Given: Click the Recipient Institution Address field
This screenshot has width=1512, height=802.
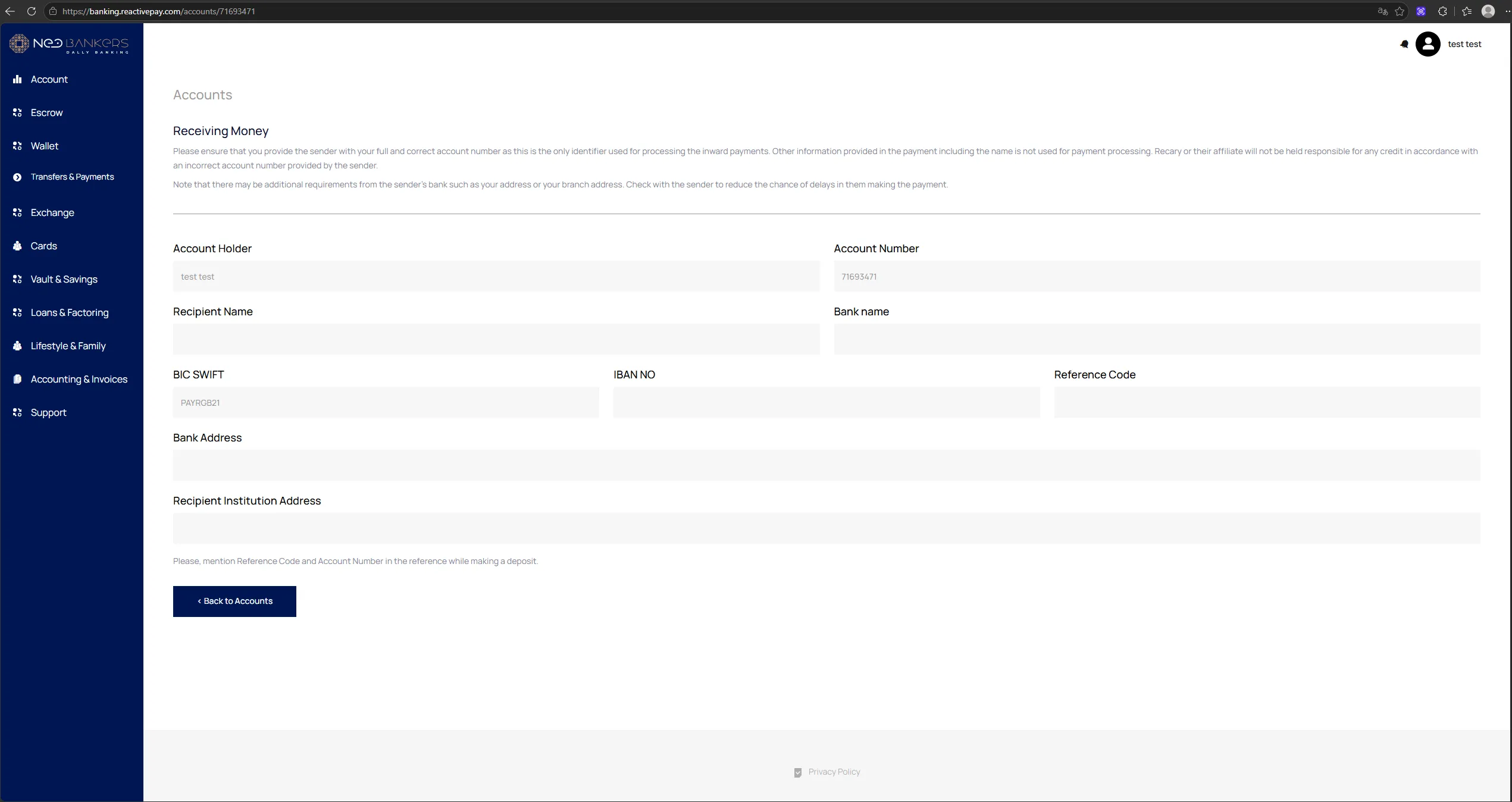Looking at the screenshot, I should pos(827,528).
